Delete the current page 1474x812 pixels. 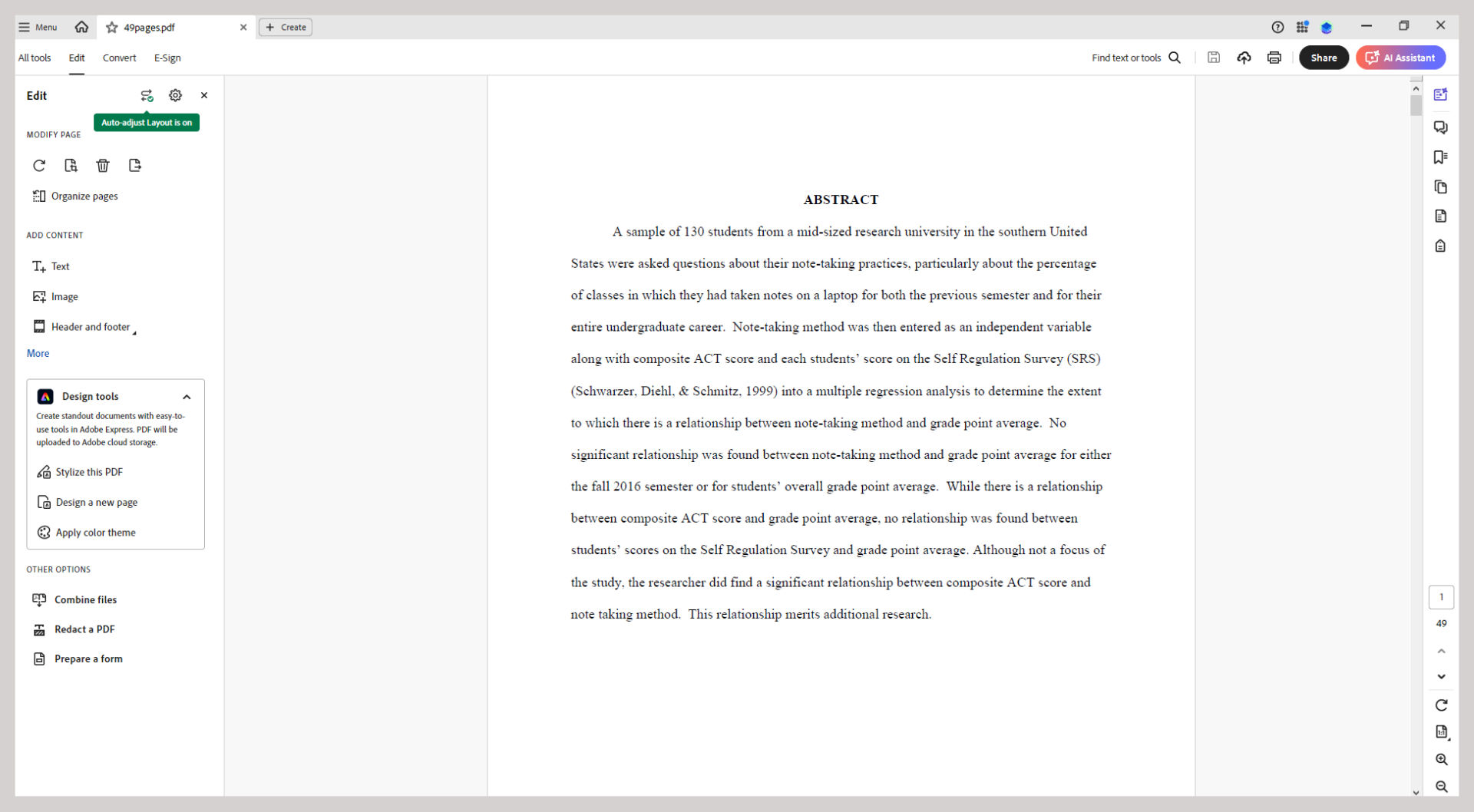104,165
